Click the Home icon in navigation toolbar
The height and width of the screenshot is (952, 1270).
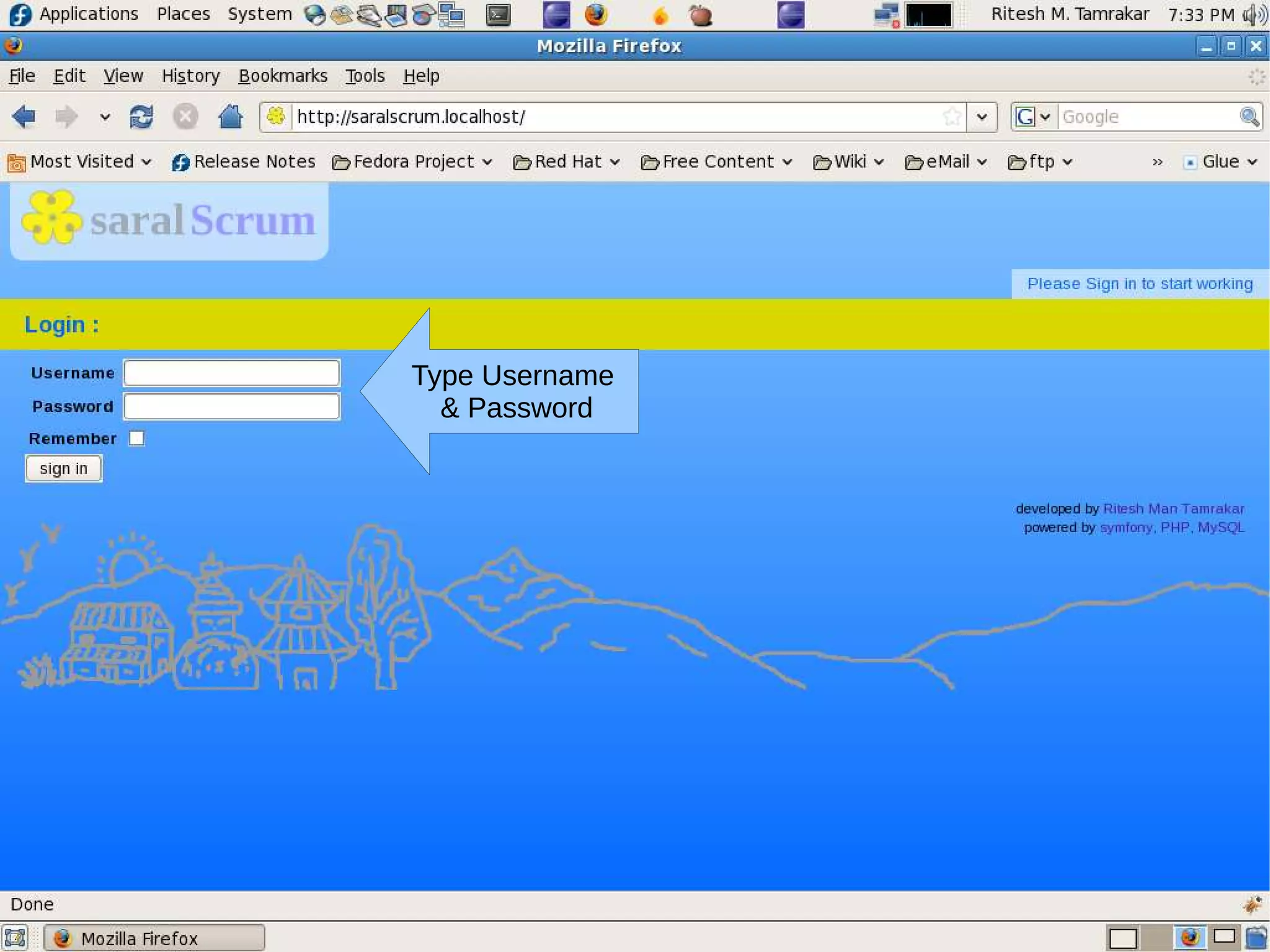(230, 117)
